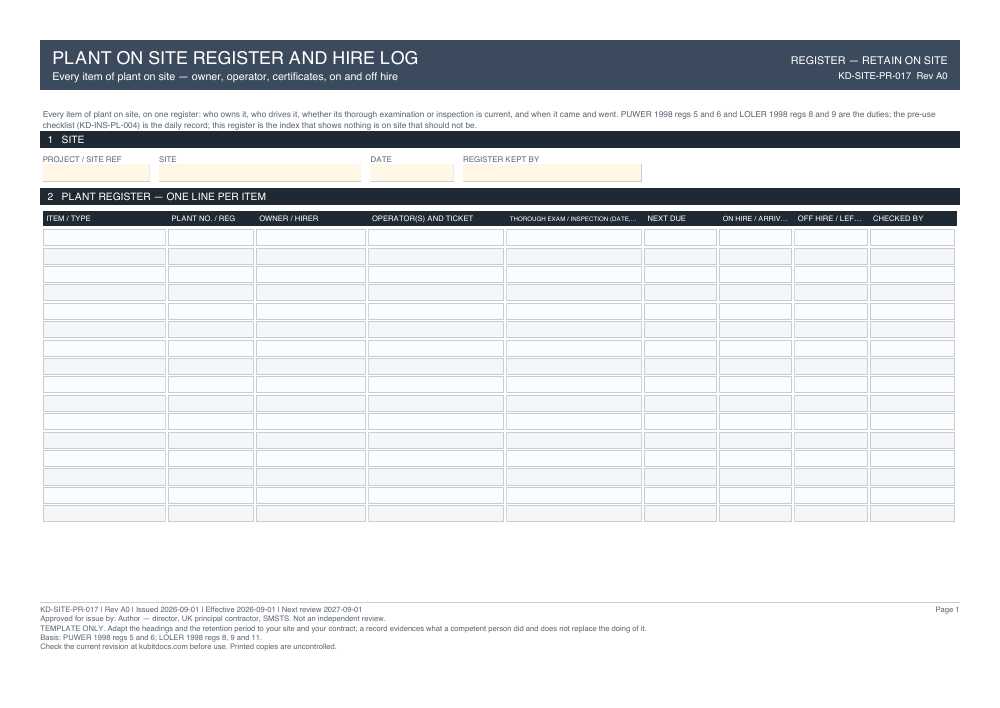
Task: Click the footer line starting 'KD-SITE-PR-017 | Rev A0 | Issued'
Action: tap(201, 610)
